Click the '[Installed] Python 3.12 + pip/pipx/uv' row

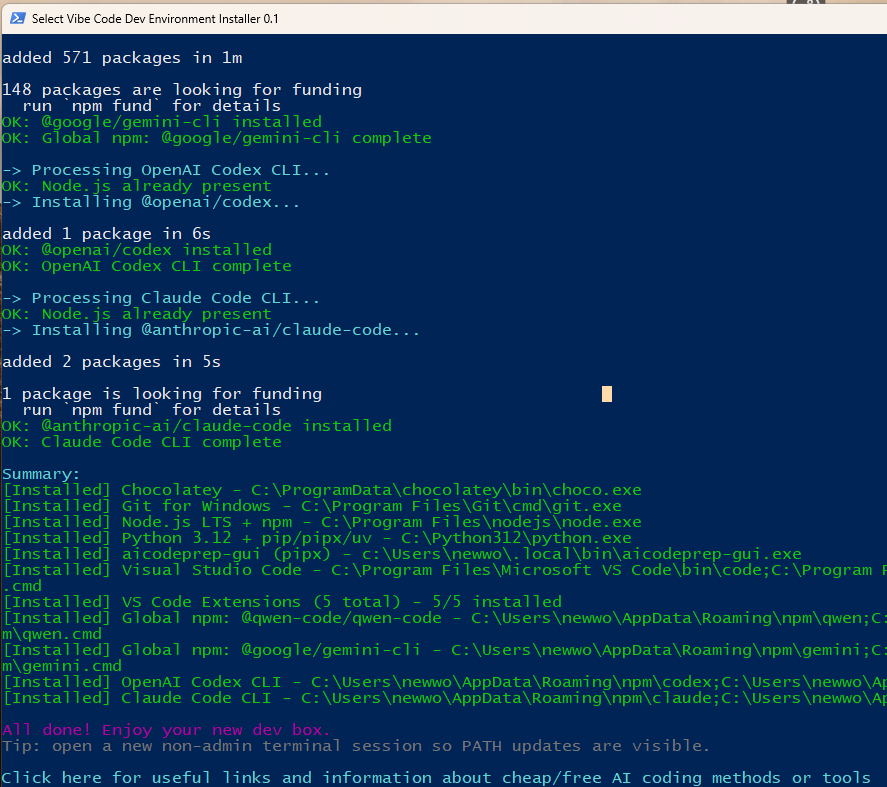pos(317,537)
